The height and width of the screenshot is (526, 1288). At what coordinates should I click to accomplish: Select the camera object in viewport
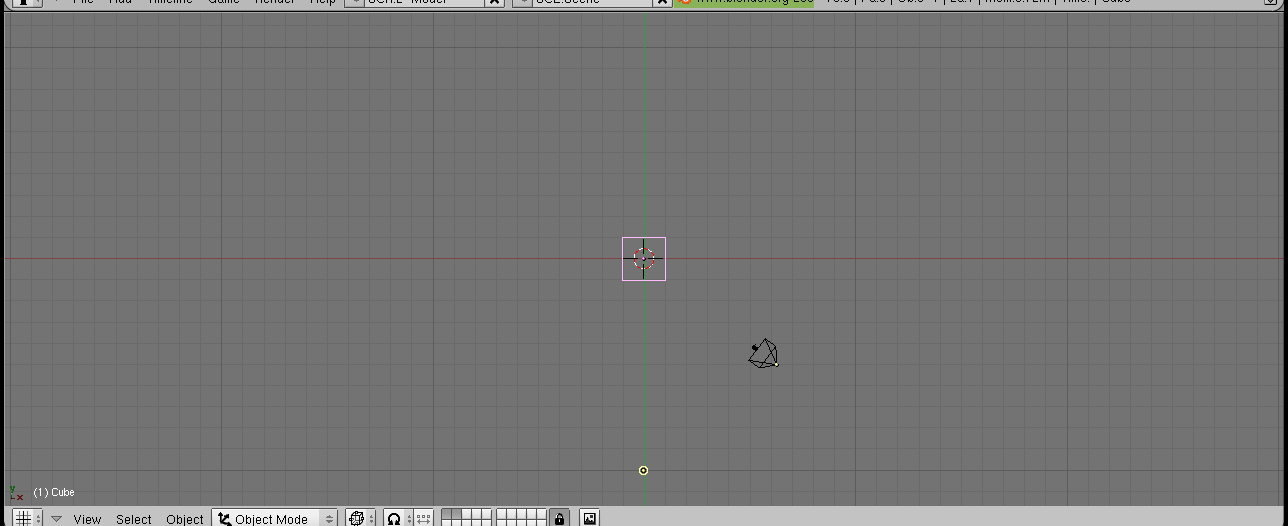tap(764, 353)
